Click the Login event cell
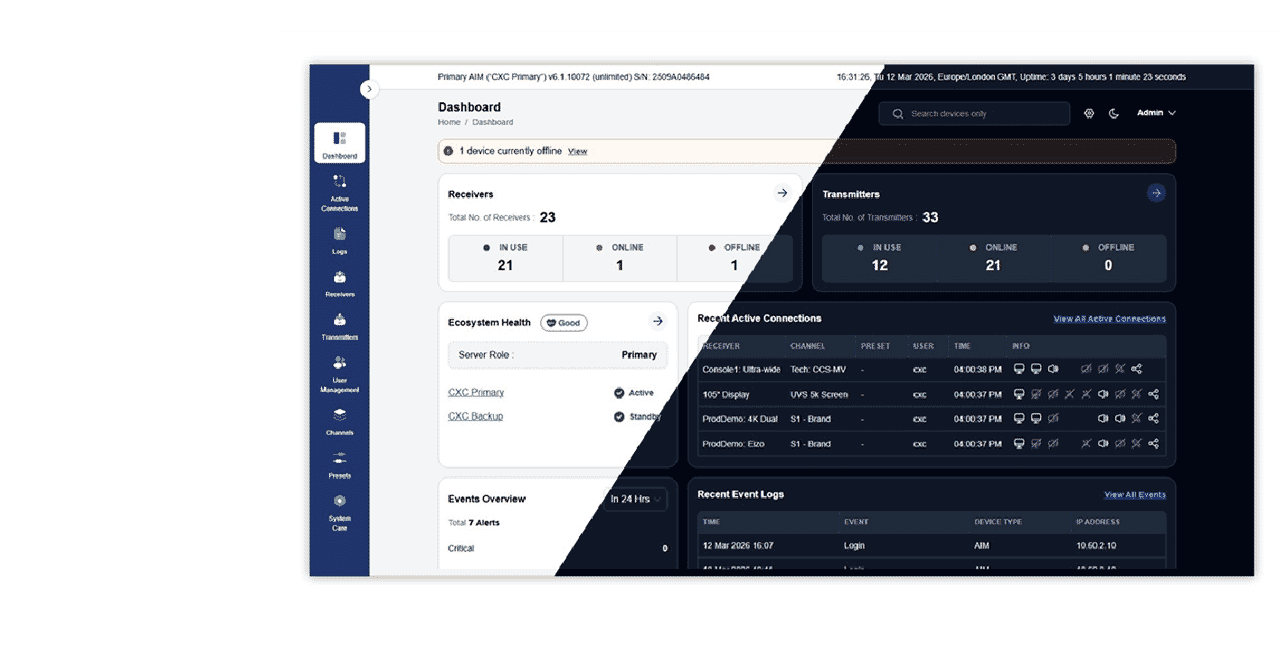 click(x=854, y=546)
